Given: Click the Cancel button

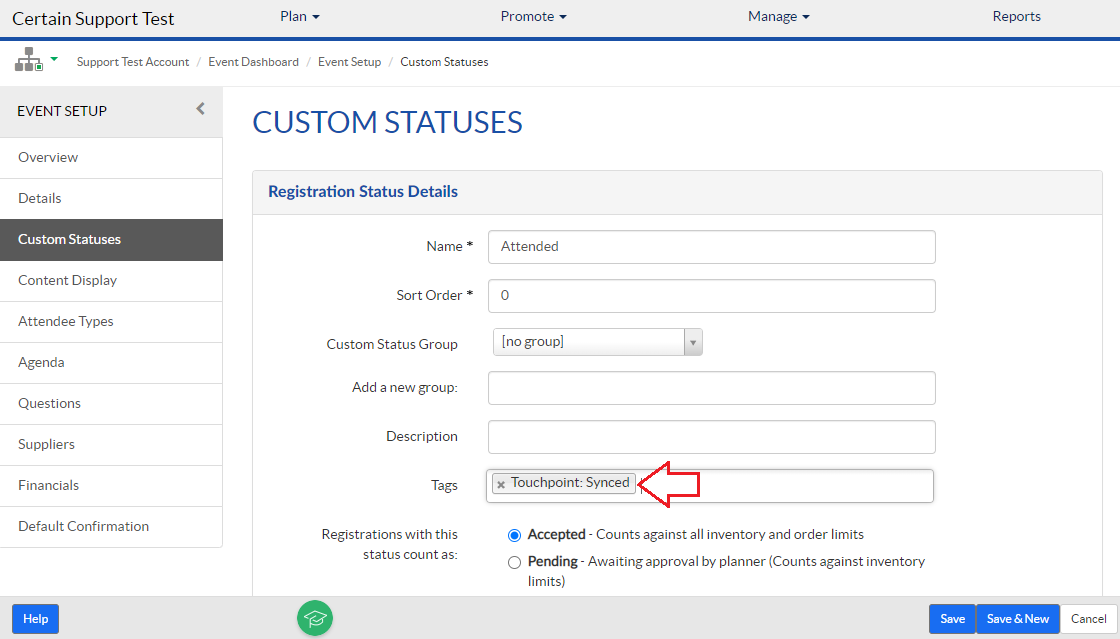Looking at the screenshot, I should (x=1089, y=619).
